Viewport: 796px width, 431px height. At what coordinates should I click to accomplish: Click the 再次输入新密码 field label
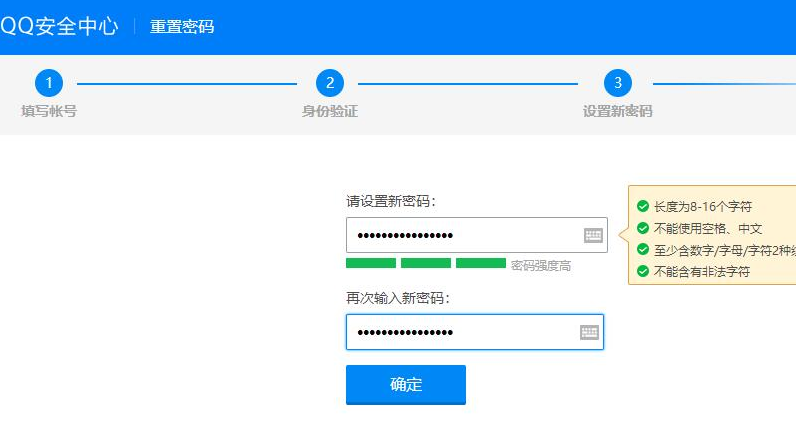[398, 298]
